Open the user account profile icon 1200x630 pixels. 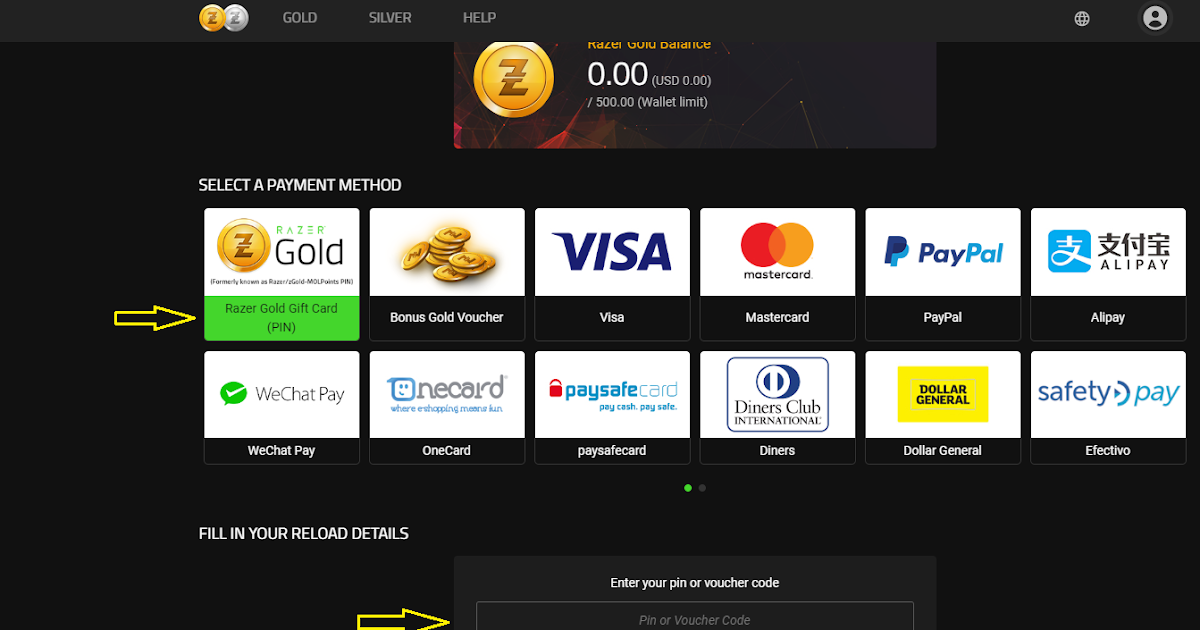click(1155, 18)
